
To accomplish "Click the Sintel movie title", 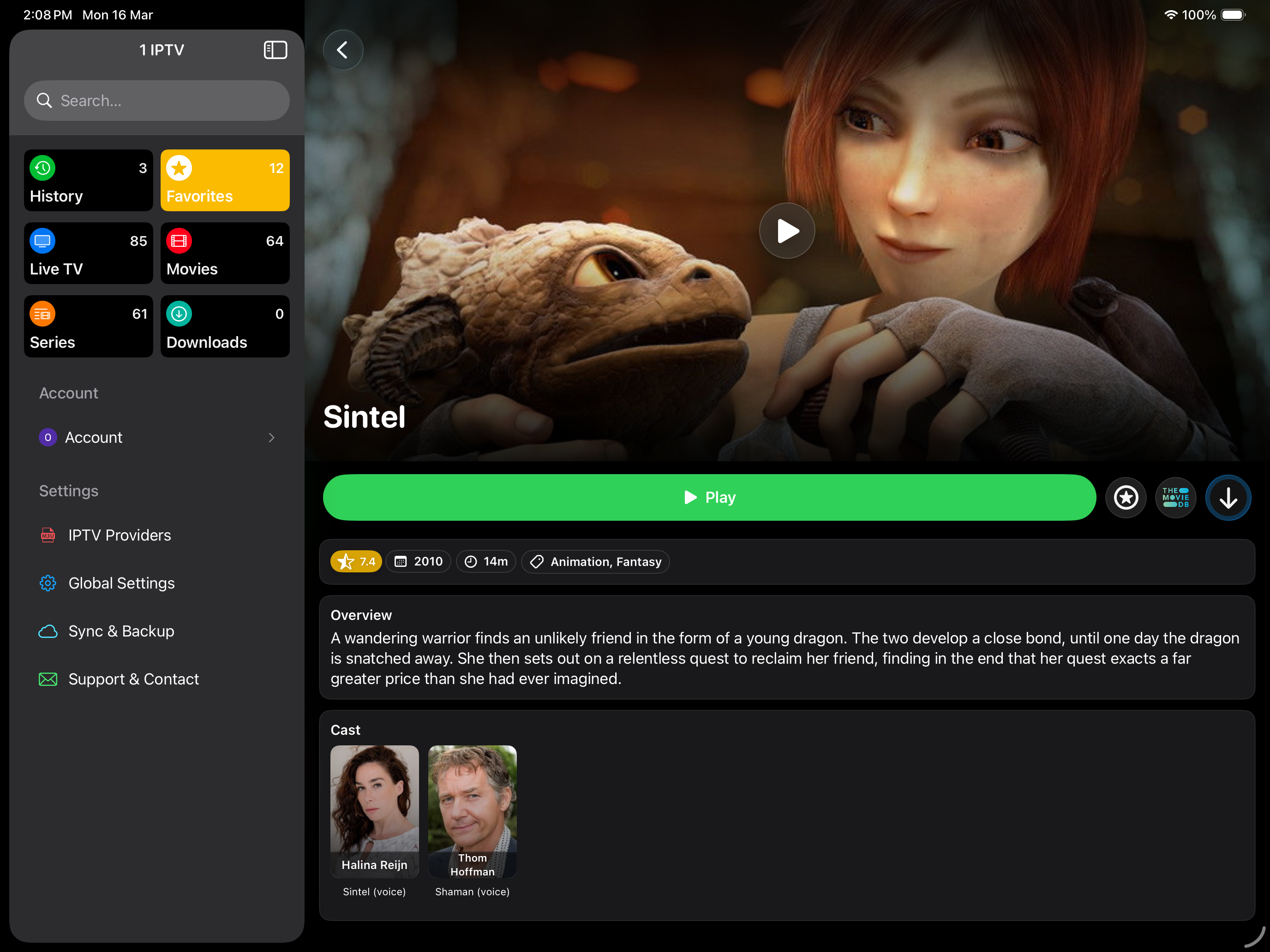I will click(364, 416).
